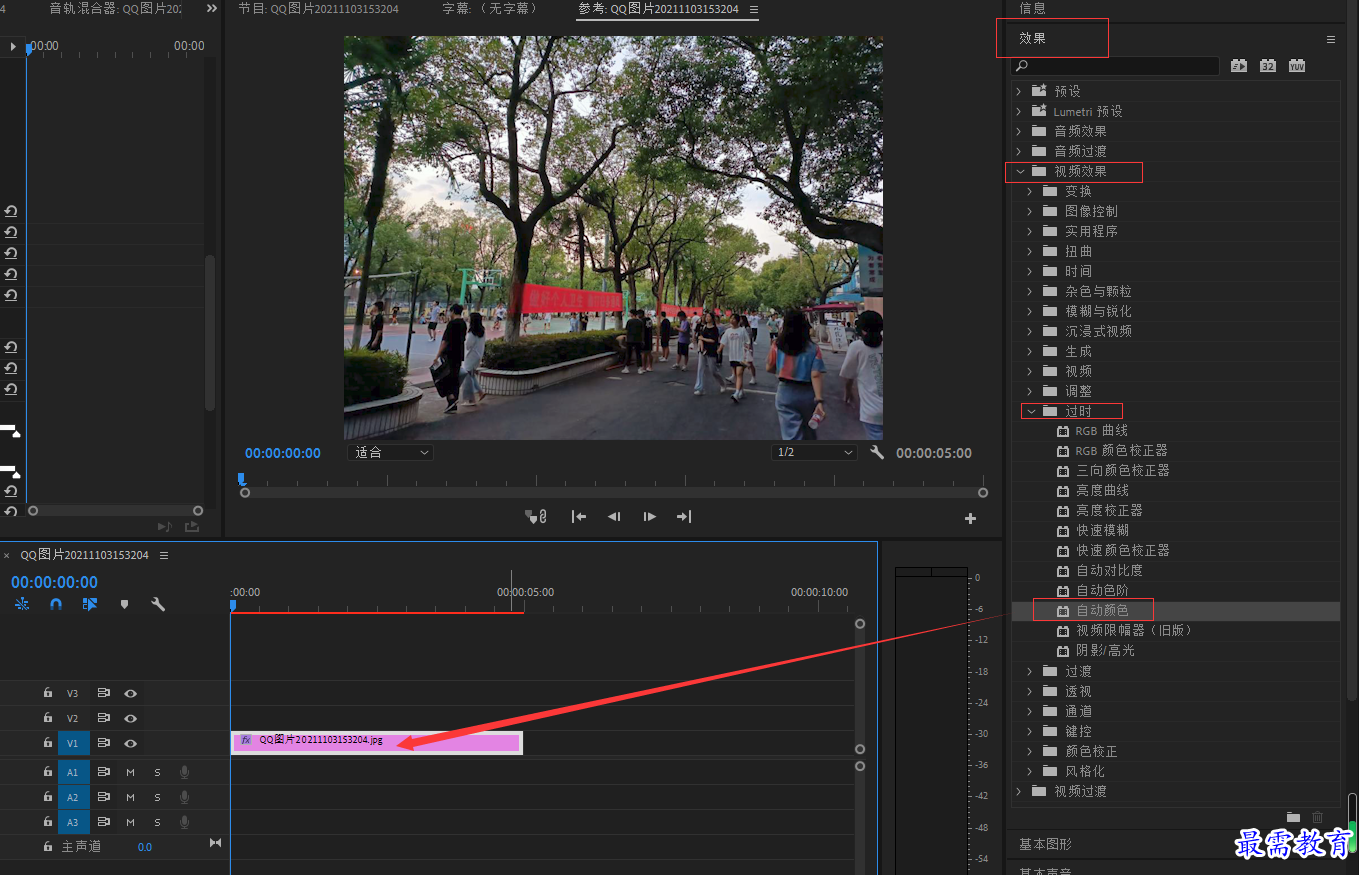The height and width of the screenshot is (875, 1359).
Task: Open the timeline sequence panel menu icon
Action: pyautogui.click(x=164, y=555)
